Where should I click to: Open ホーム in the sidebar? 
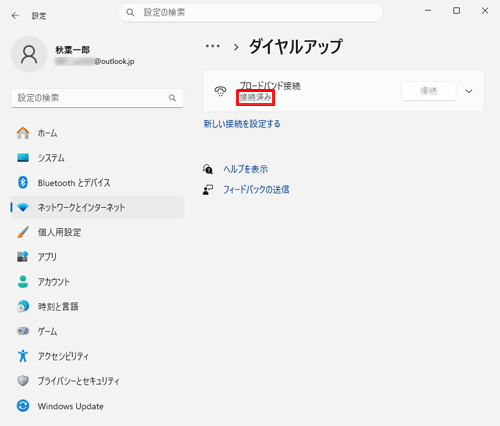(97, 133)
